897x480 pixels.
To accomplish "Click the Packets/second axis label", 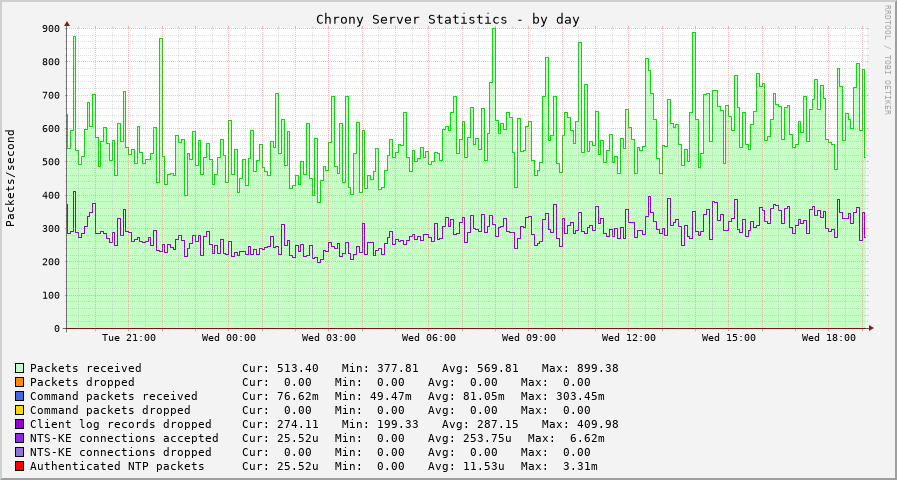I will [10, 178].
